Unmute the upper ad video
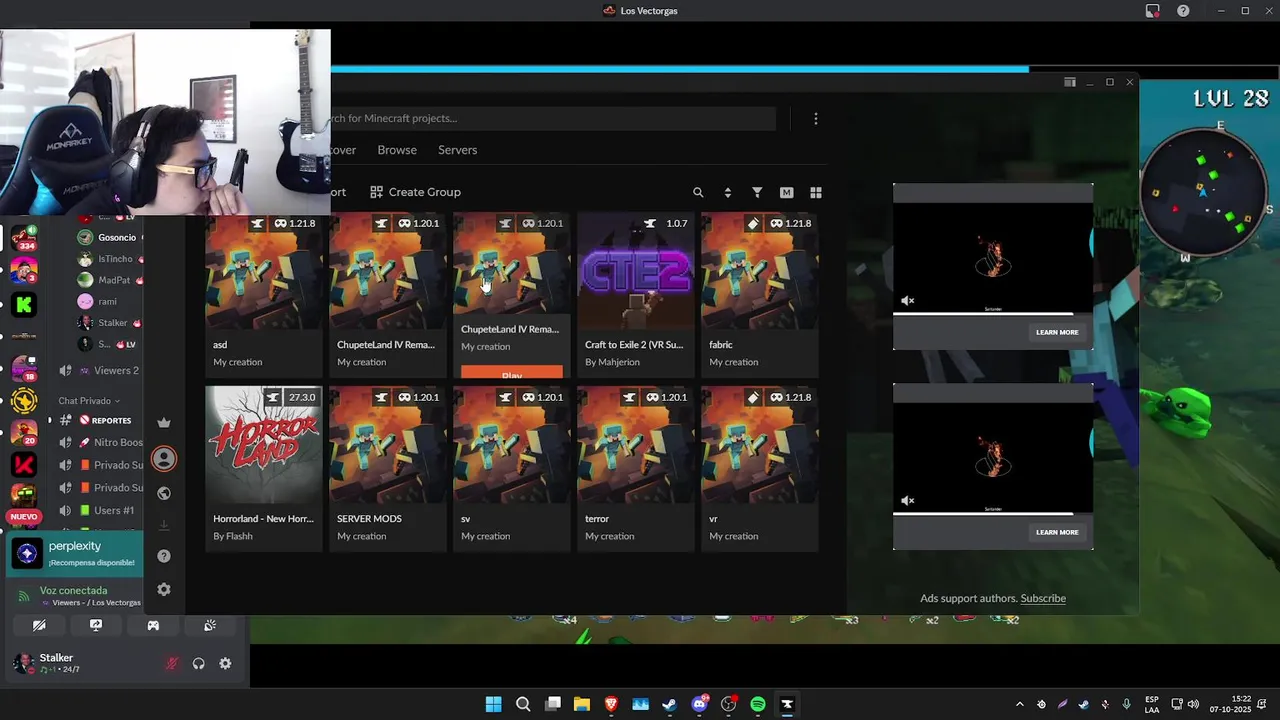 907,300
